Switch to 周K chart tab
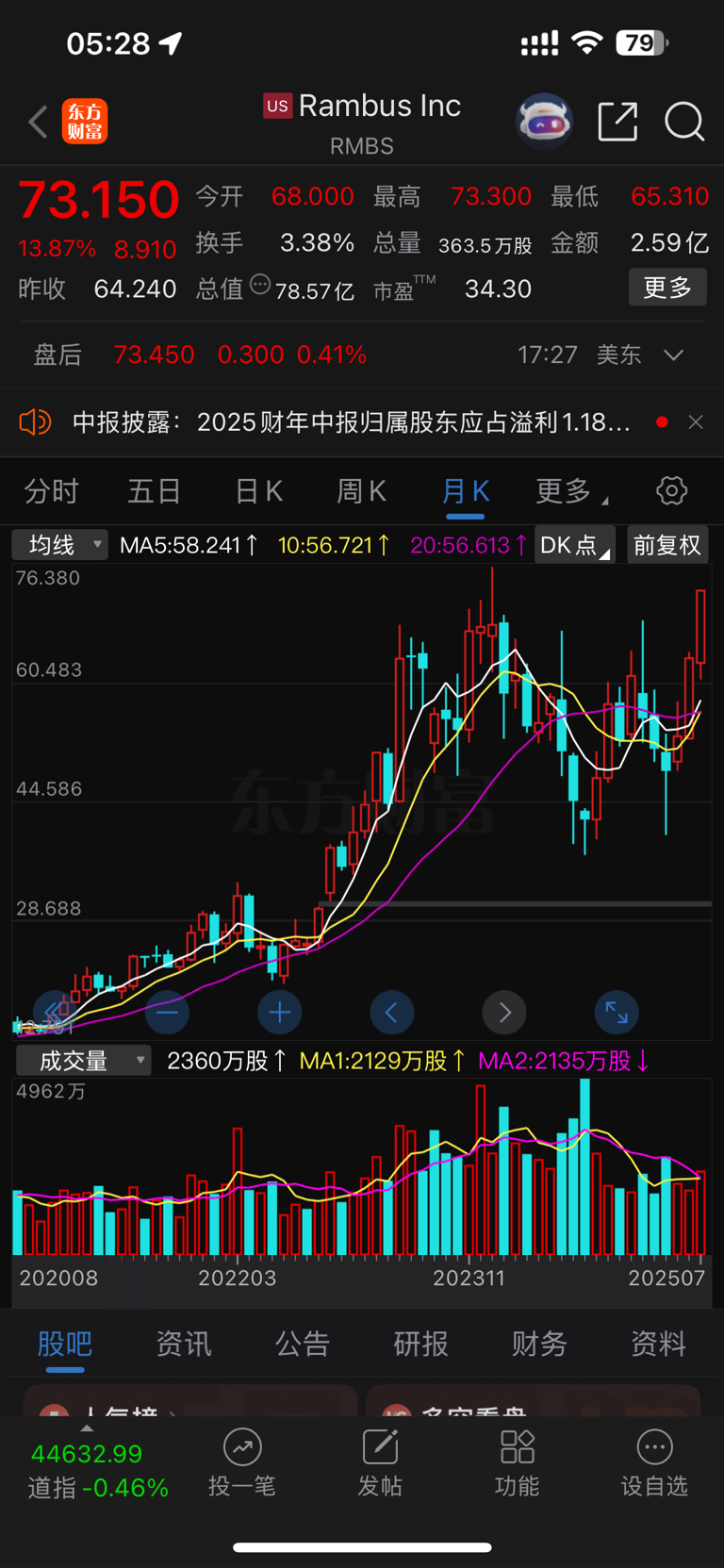 click(x=362, y=490)
